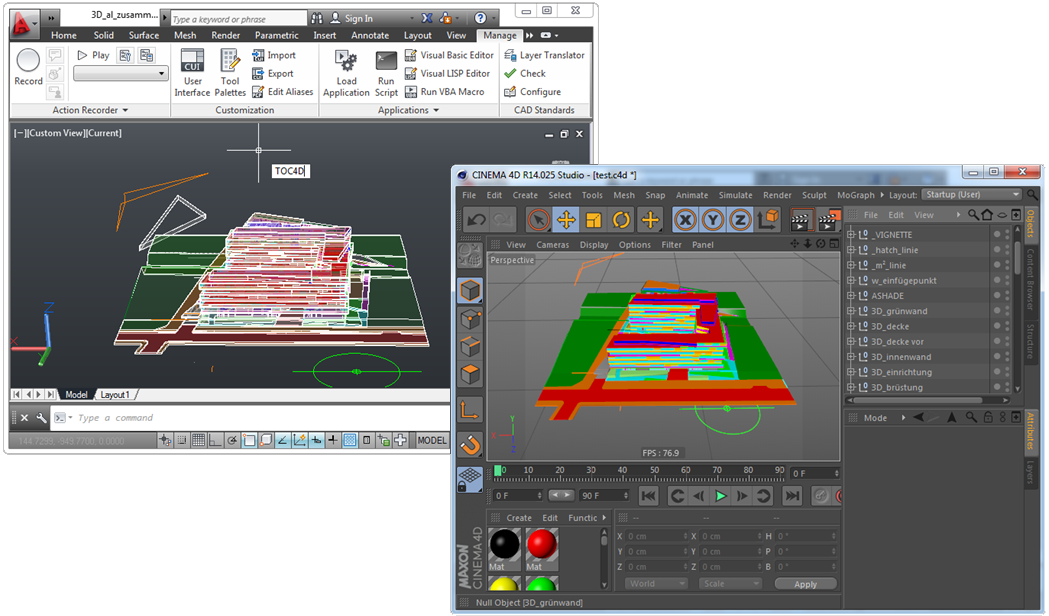Toggle Y axis lock in Cinema 4D
This screenshot has width=1049, height=616.
713,219
